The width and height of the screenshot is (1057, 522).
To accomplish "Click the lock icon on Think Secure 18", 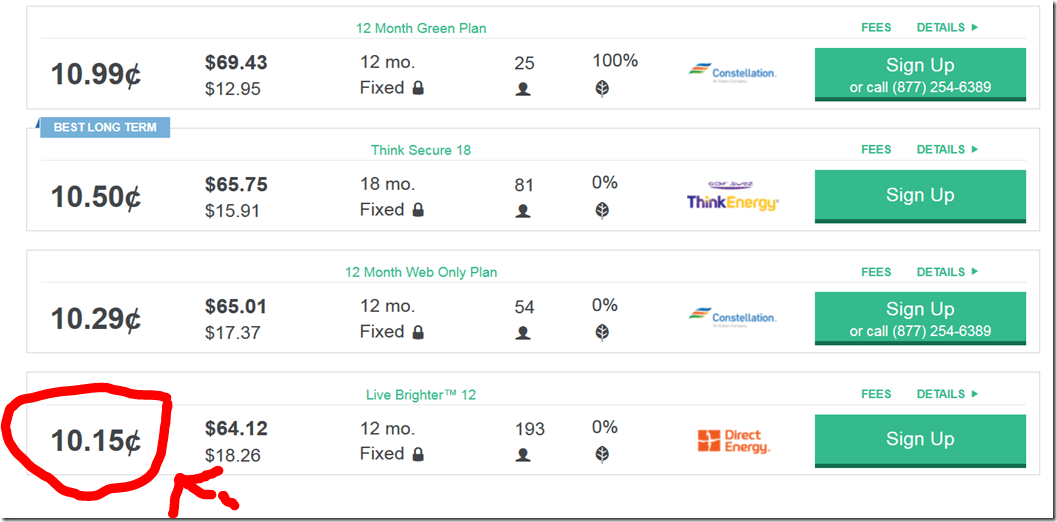I will [x=418, y=210].
